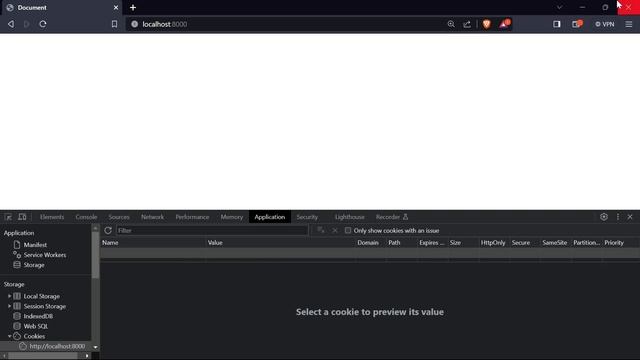
Task: Select Web SQL in sidebar
Action: 36,326
